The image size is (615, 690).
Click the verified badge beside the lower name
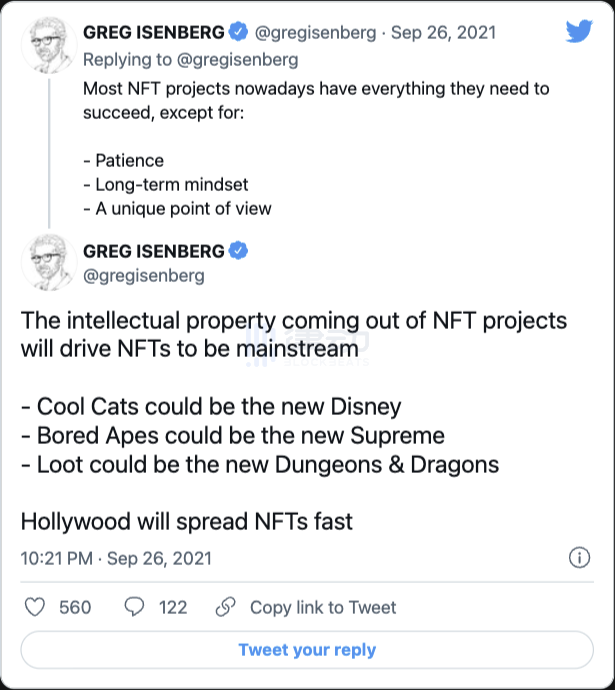click(x=240, y=250)
